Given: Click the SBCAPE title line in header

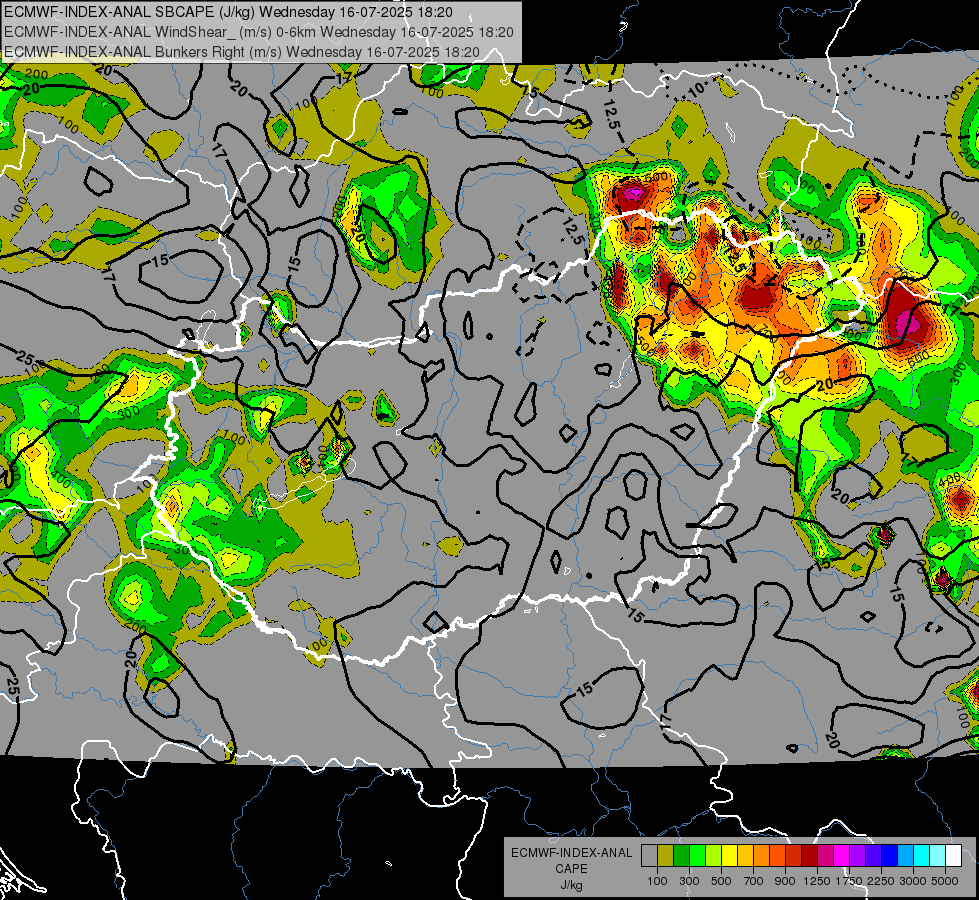Looking at the screenshot, I should (229, 12).
